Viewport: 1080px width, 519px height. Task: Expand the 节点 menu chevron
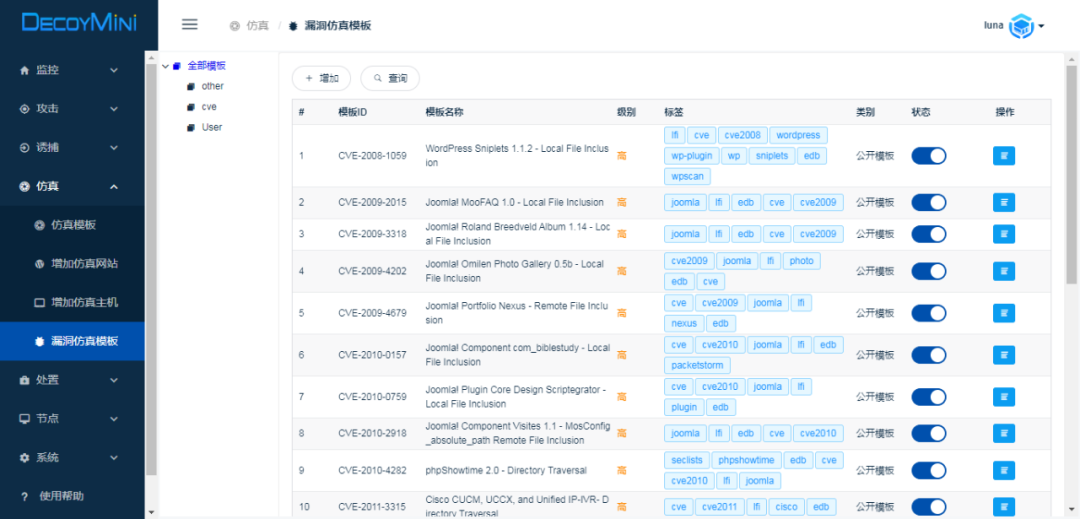(x=114, y=419)
